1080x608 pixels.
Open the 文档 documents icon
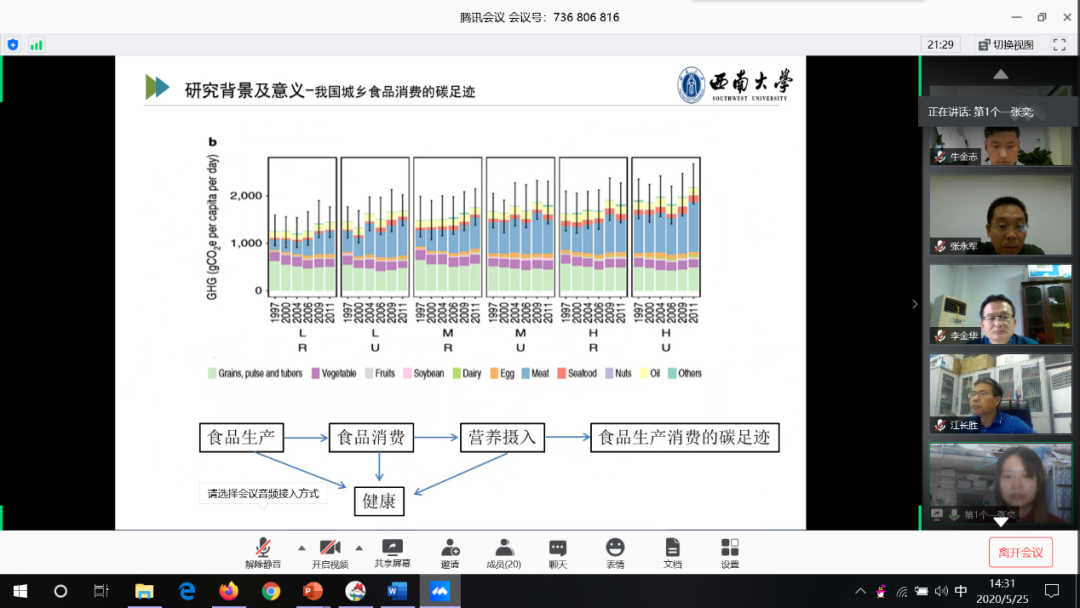672,548
